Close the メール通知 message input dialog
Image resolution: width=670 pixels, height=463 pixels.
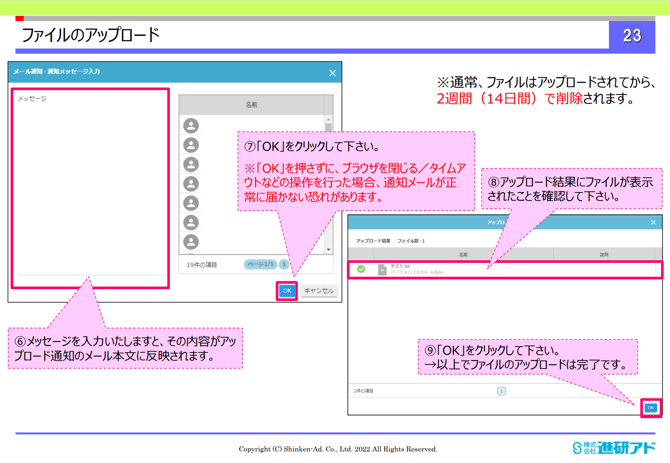tap(332, 73)
